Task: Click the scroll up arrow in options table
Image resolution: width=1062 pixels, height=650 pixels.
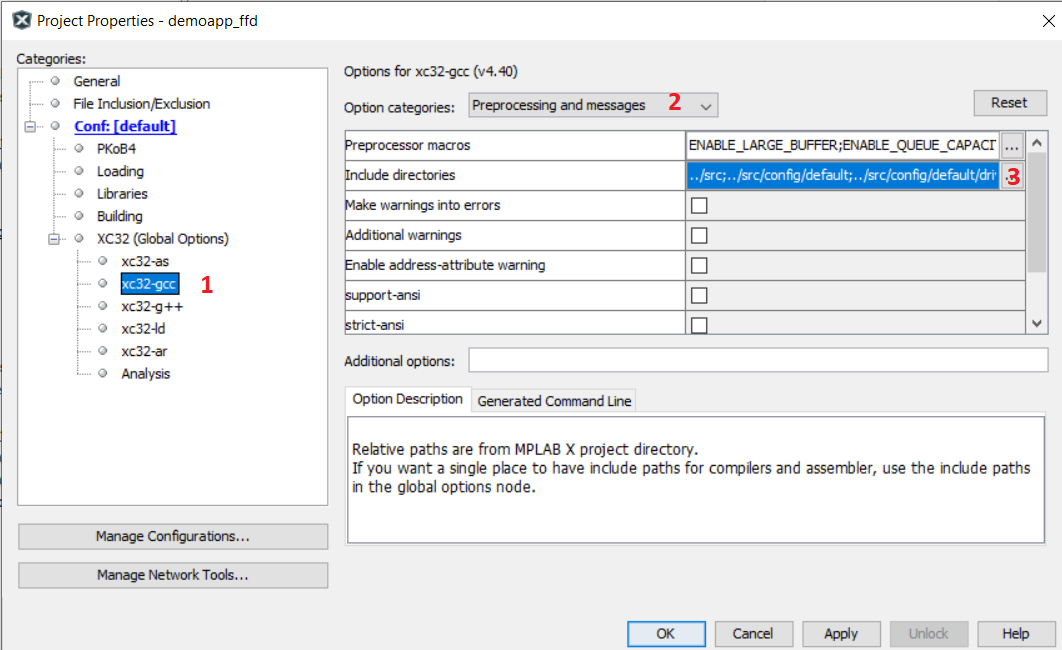Action: [1037, 144]
